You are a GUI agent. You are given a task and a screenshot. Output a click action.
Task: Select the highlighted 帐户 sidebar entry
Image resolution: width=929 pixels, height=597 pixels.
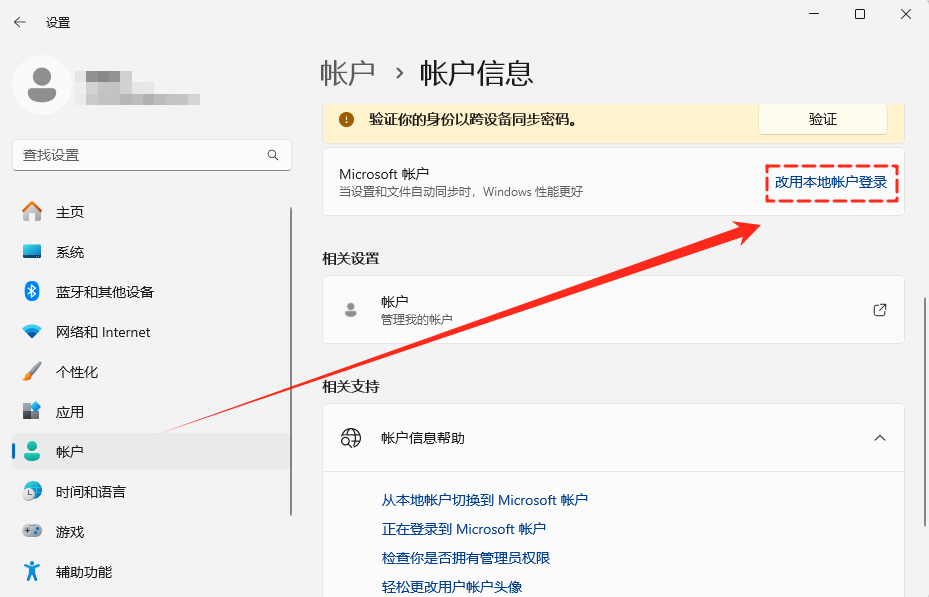(x=70, y=451)
